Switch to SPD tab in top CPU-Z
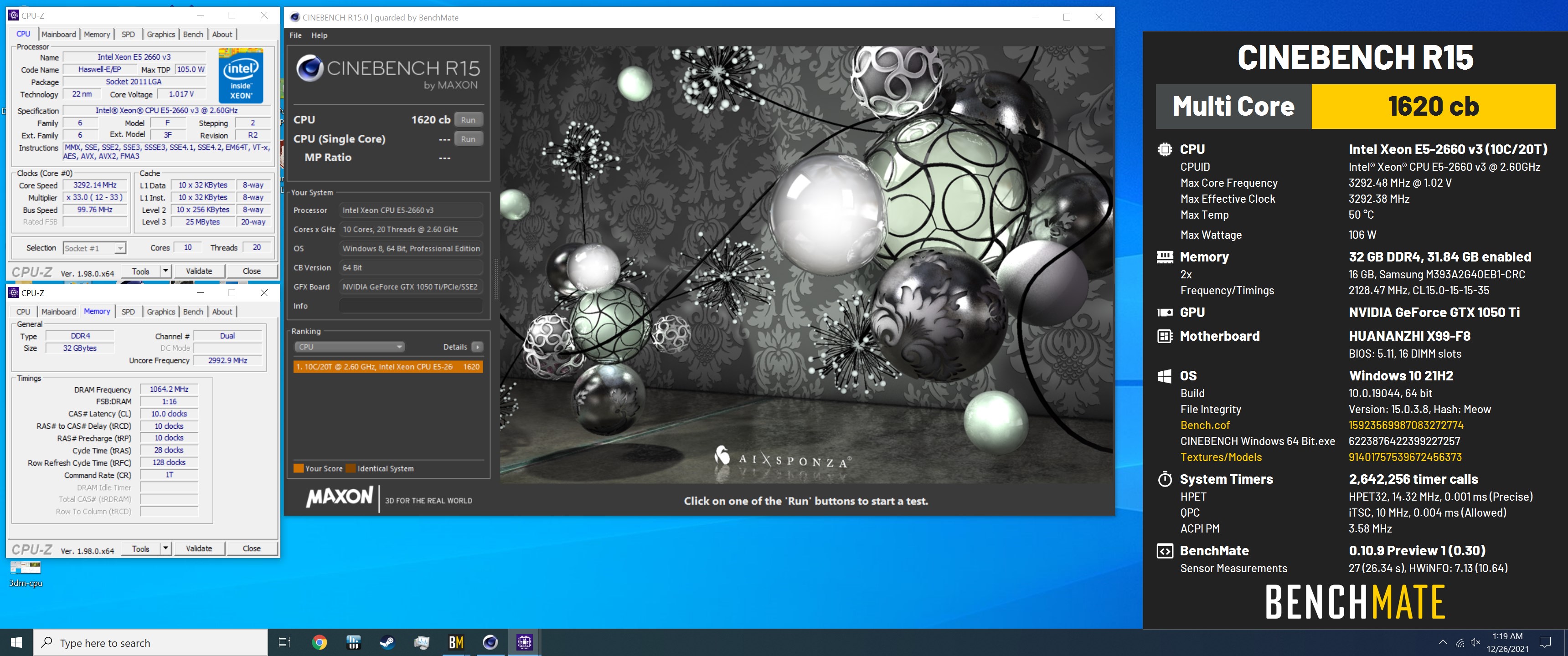The width and height of the screenshot is (1568, 656). (x=128, y=34)
